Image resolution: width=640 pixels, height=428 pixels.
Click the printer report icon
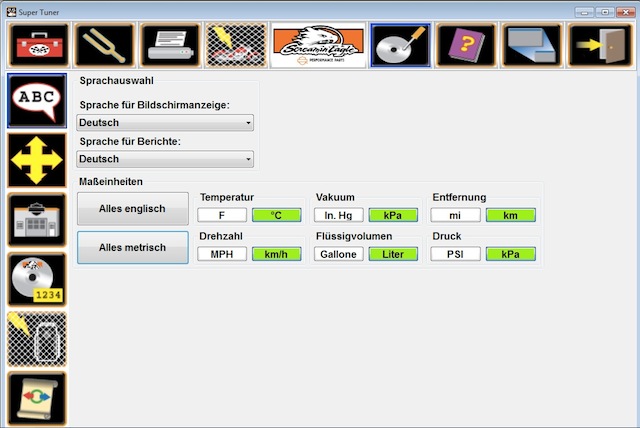coord(168,45)
